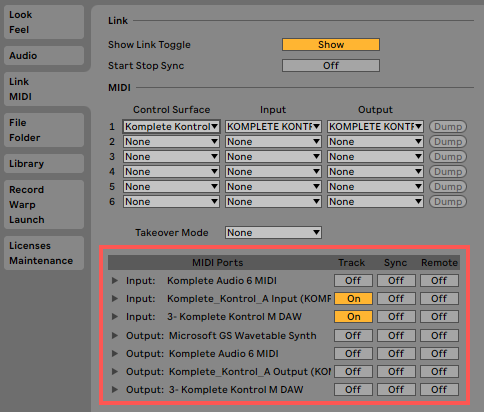
Task: Enable Sync for Output 3- Komplete Kontrol M DAW
Action: [x=396, y=390]
